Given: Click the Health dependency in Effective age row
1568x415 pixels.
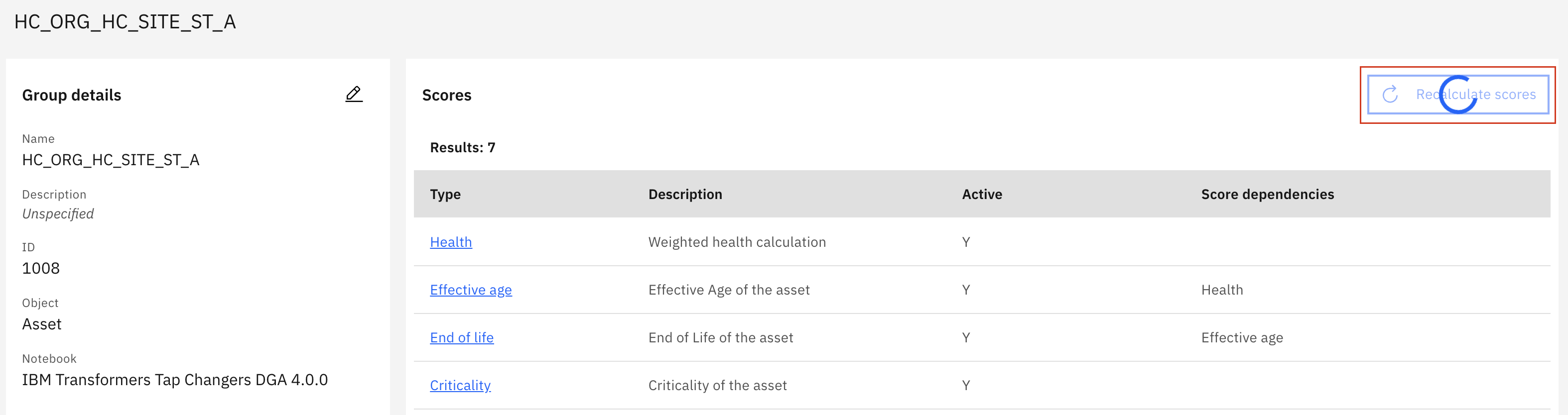Looking at the screenshot, I should 1222,290.
